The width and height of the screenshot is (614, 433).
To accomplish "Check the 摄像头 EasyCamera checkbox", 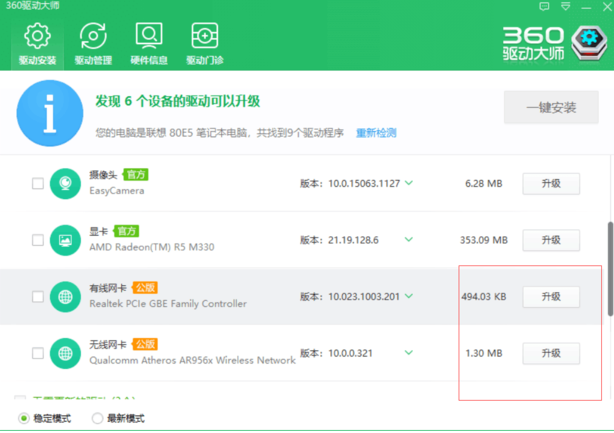I will (x=38, y=183).
